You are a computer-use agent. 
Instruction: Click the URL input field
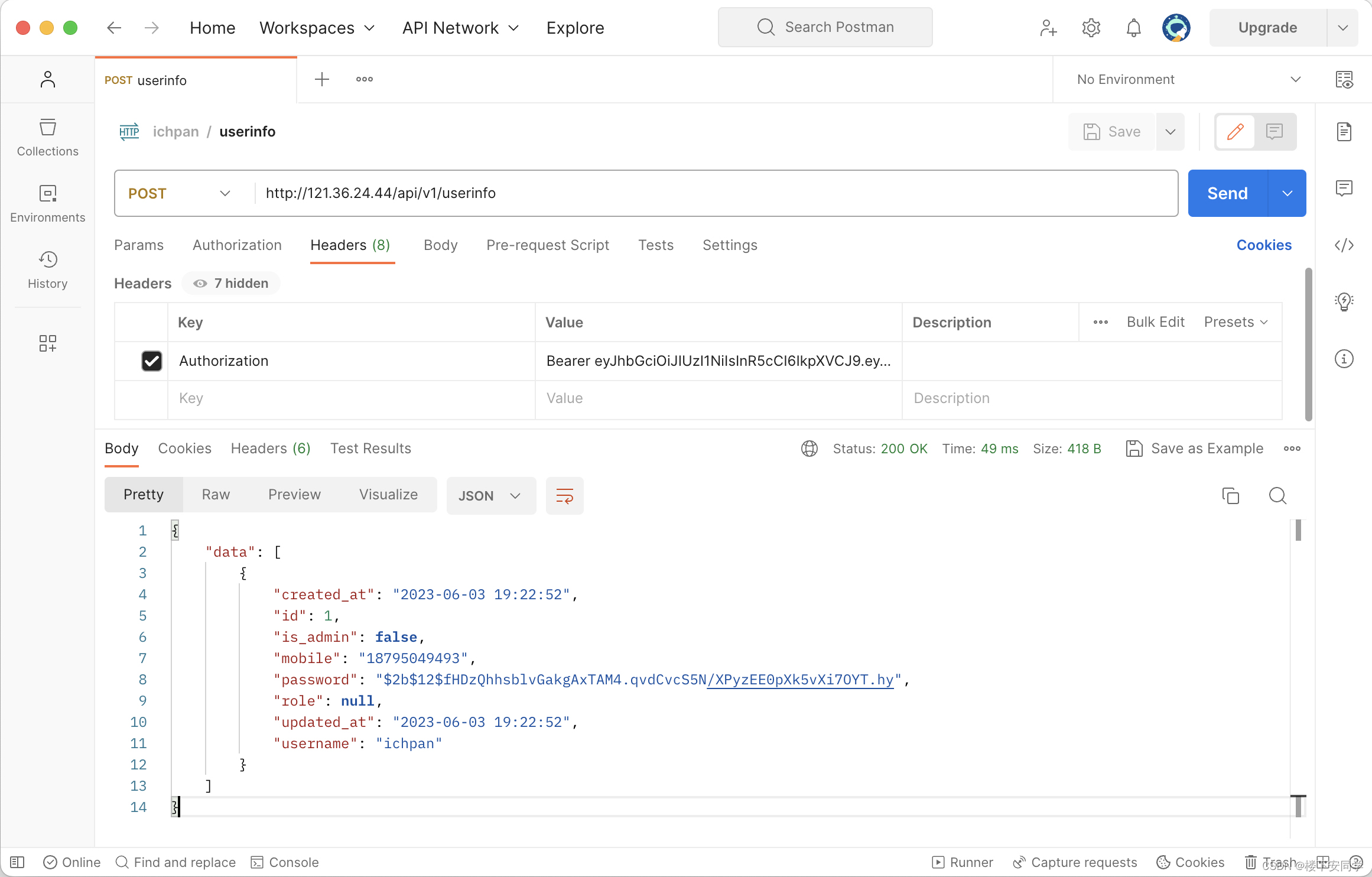[715, 193]
